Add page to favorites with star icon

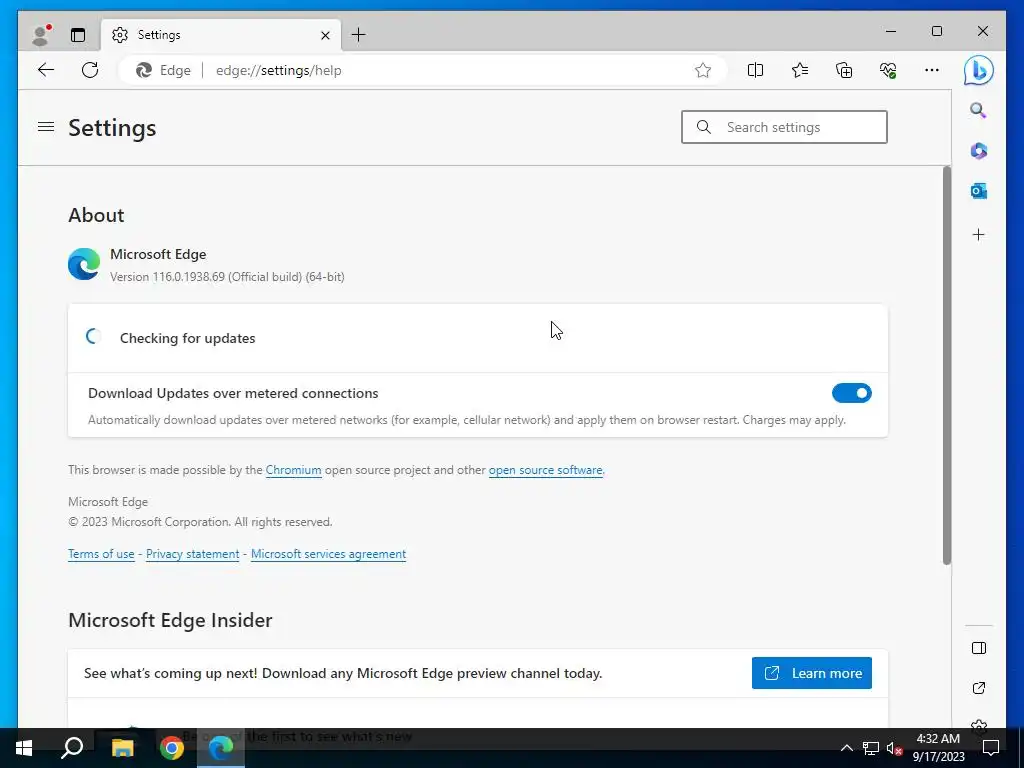(x=703, y=70)
